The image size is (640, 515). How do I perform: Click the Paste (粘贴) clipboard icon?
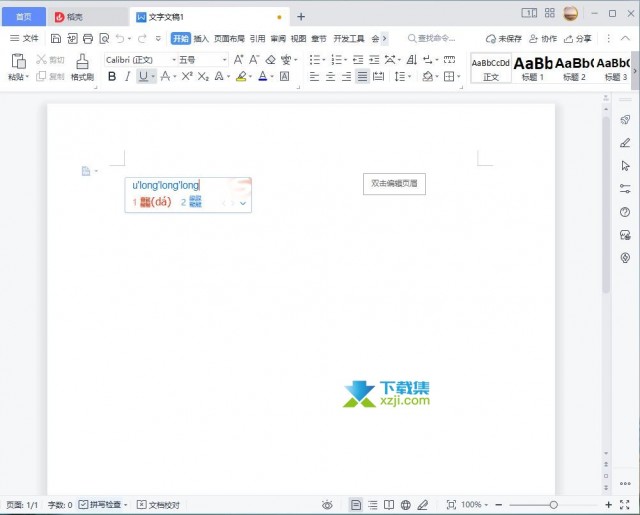click(18, 61)
